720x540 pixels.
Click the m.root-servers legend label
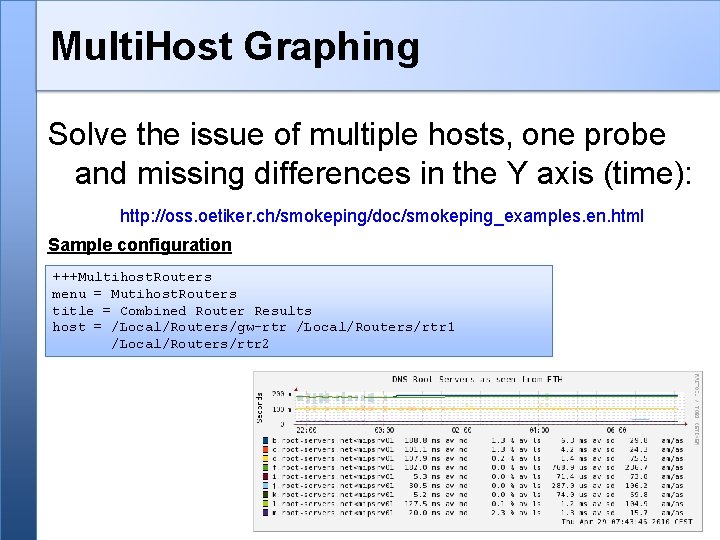pyautogui.click(x=333, y=512)
